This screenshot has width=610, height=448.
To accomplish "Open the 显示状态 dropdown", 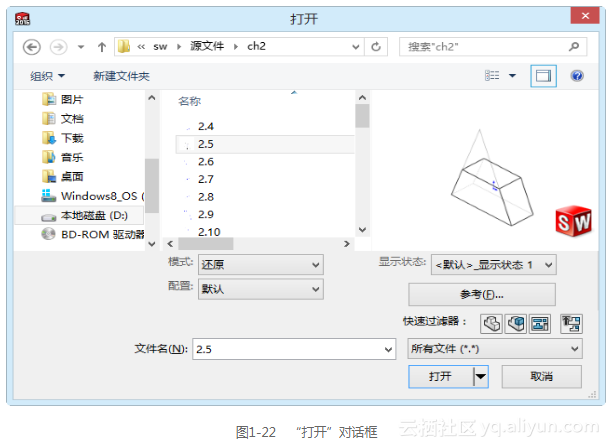I will pos(494,265).
